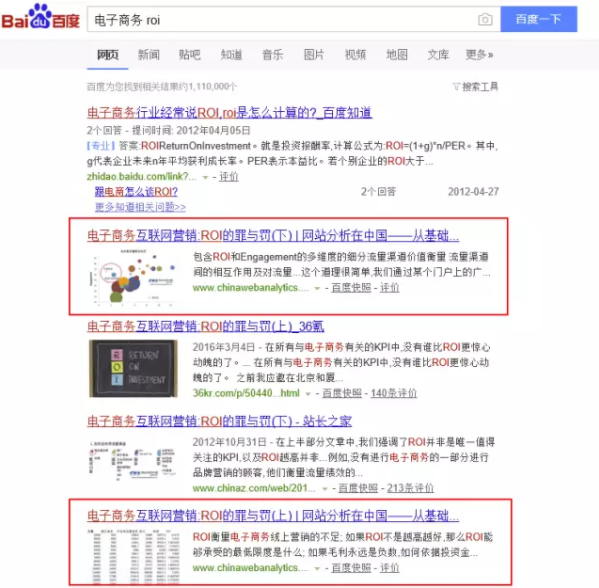This screenshot has height=588, width=599.
Task: Expand dropdown arrow next to zhidao.baidu.com link
Action: (205, 177)
